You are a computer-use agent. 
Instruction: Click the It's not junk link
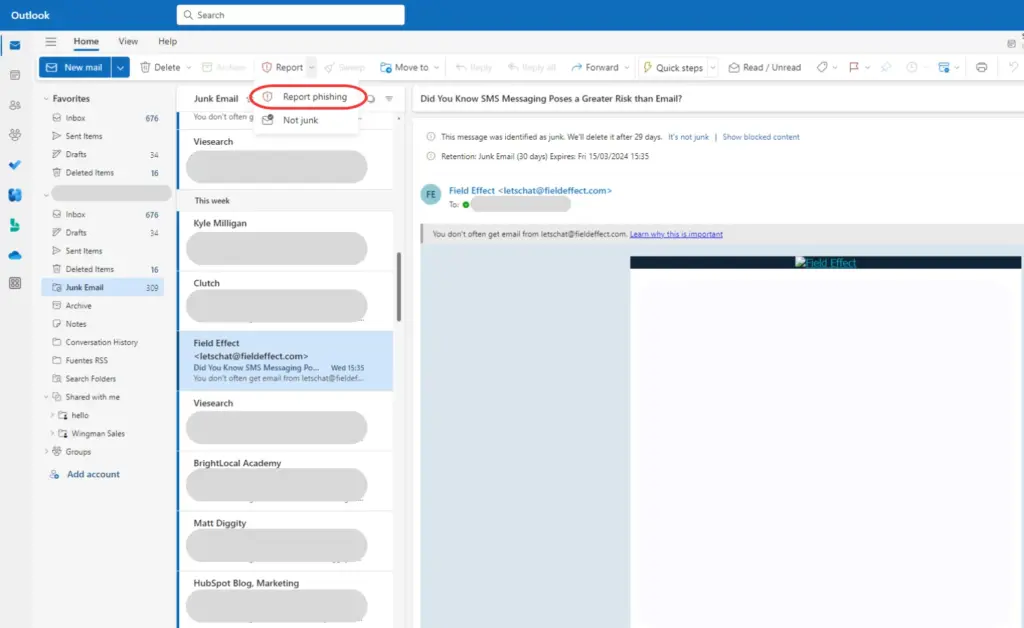[688, 137]
